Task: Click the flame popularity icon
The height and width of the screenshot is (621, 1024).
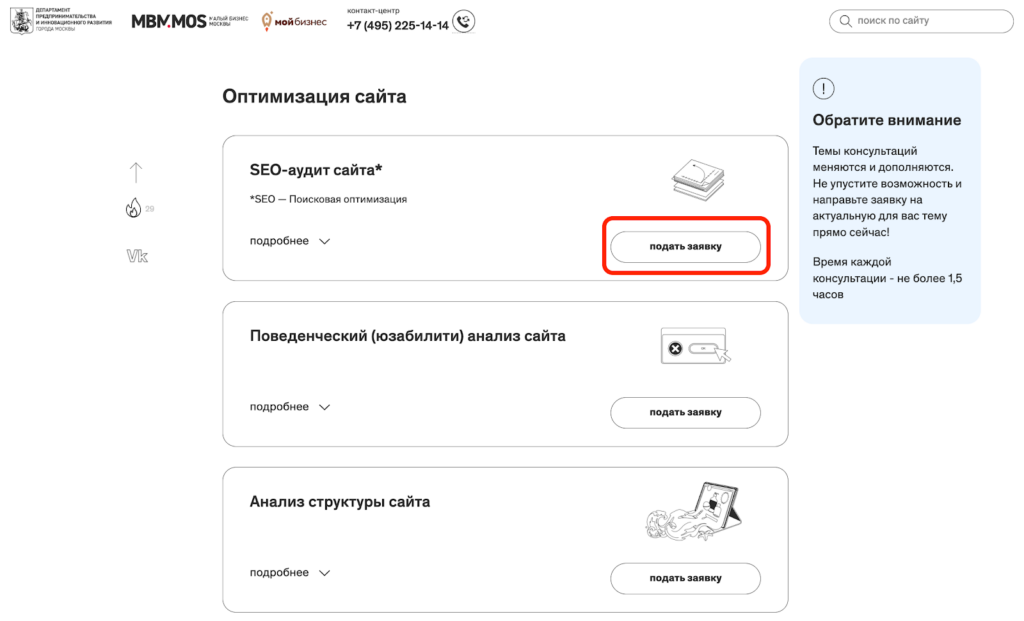Action: (x=134, y=209)
